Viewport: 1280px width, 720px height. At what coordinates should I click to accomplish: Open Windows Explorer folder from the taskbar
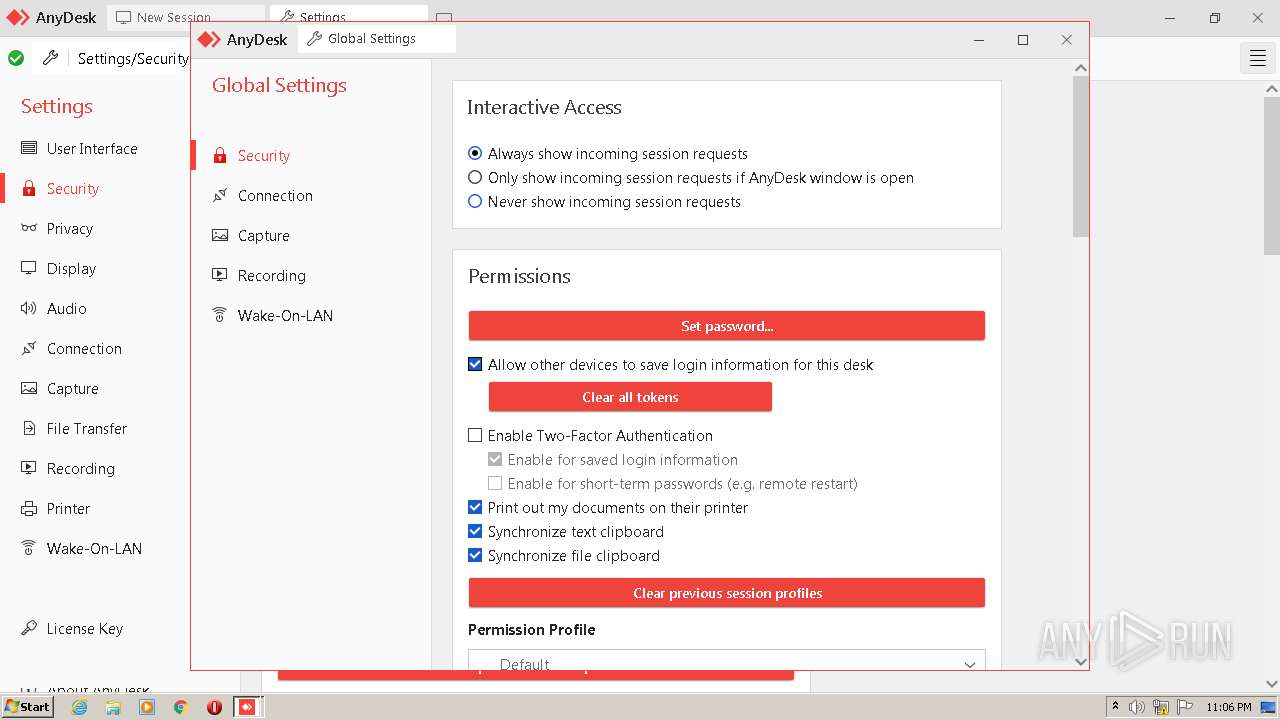[113, 707]
